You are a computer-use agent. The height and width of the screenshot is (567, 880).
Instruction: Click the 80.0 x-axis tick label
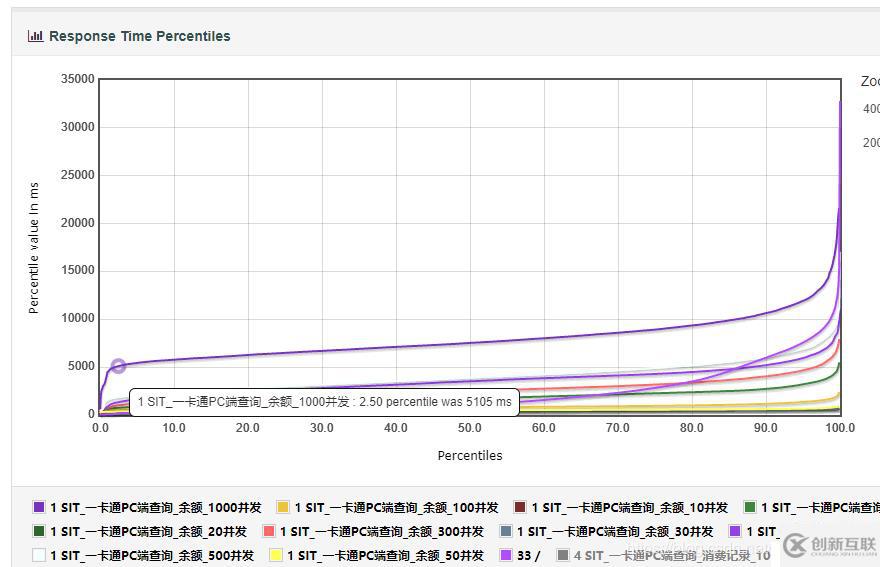tap(692, 428)
